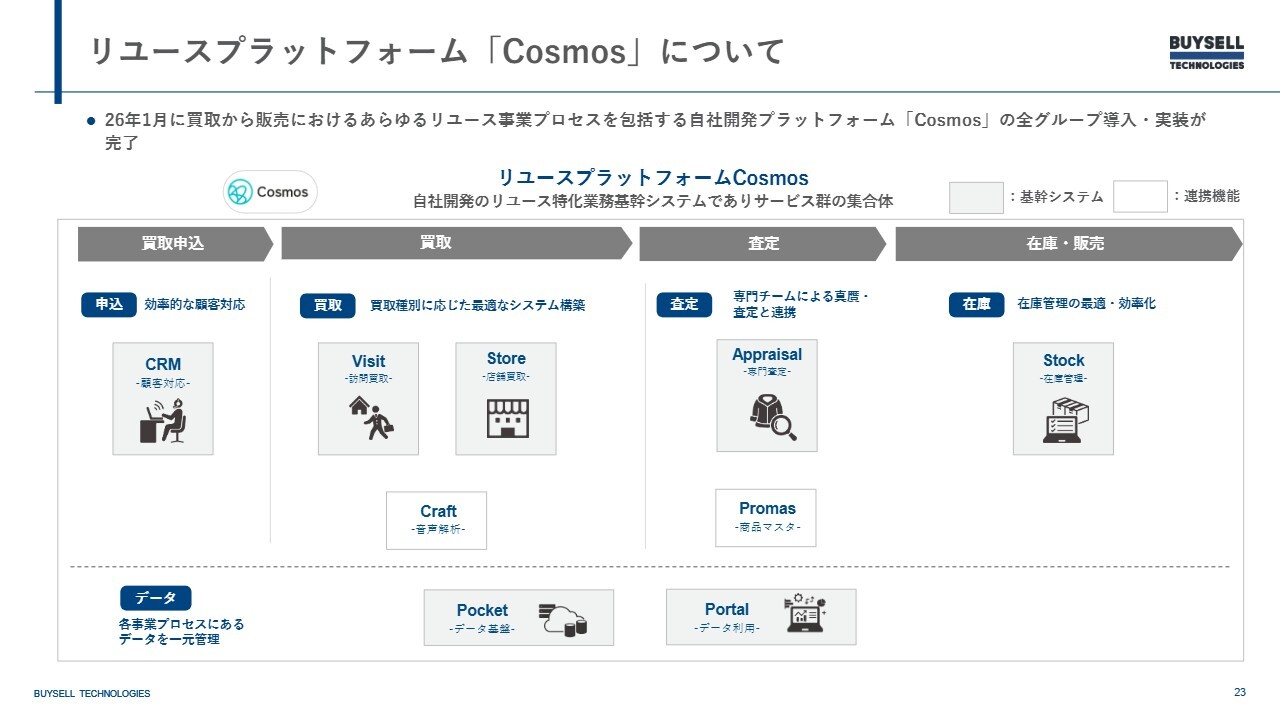The image size is (1280, 720).
Task: Click the データ blue label
Action: 156,598
